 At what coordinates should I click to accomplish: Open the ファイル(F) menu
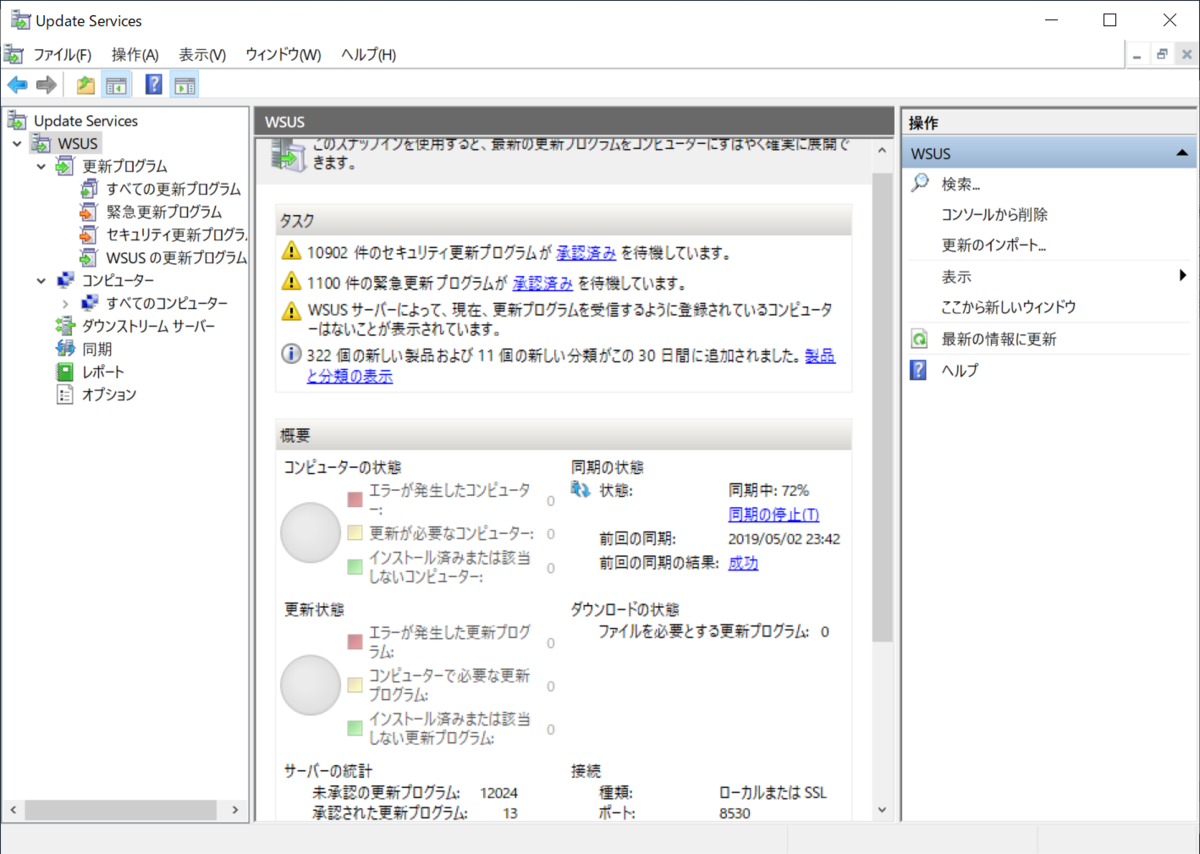62,55
